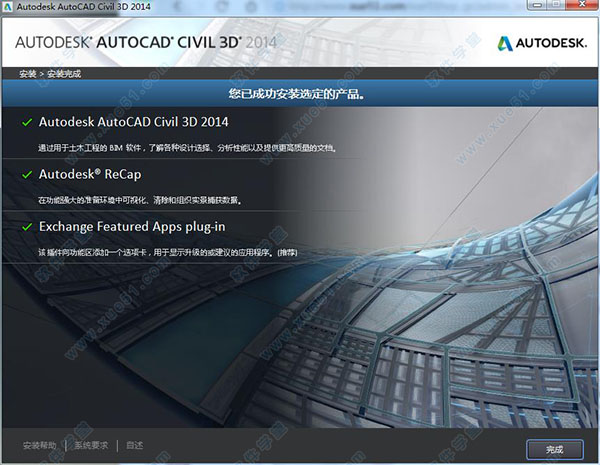Click the checkmark beside Autodesk ReCap
Image resolution: width=600 pixels, height=465 pixels.
[x=26, y=174]
